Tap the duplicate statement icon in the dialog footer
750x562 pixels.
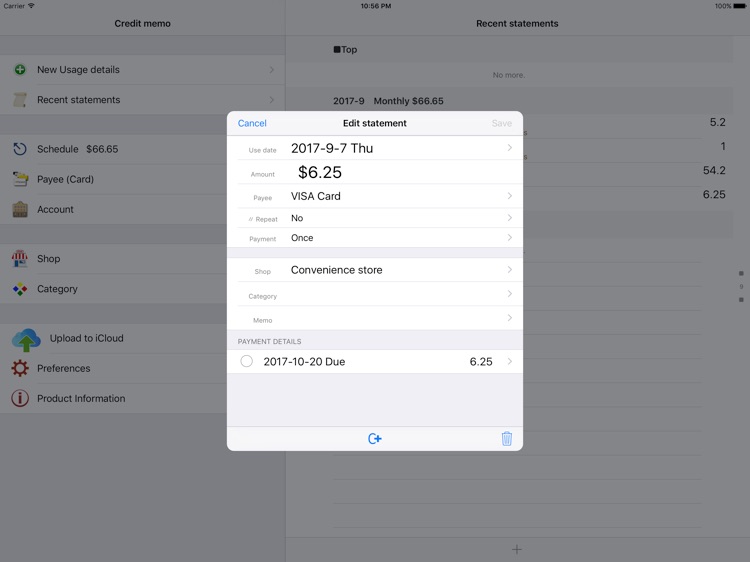(375, 439)
